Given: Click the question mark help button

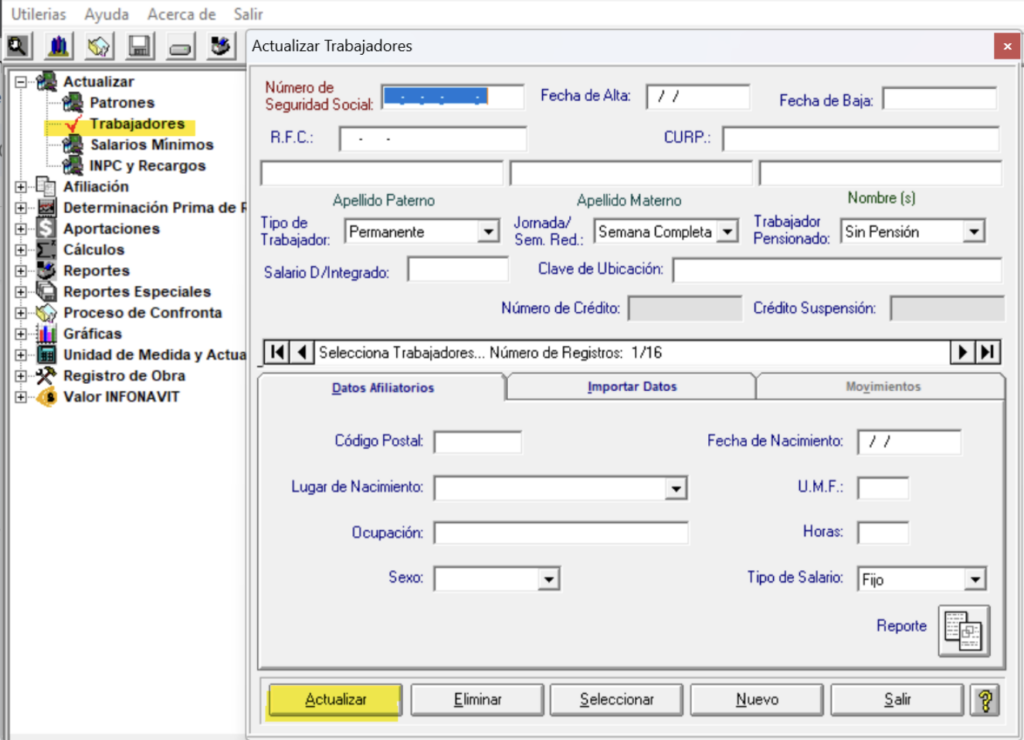Looking at the screenshot, I should click(x=985, y=700).
